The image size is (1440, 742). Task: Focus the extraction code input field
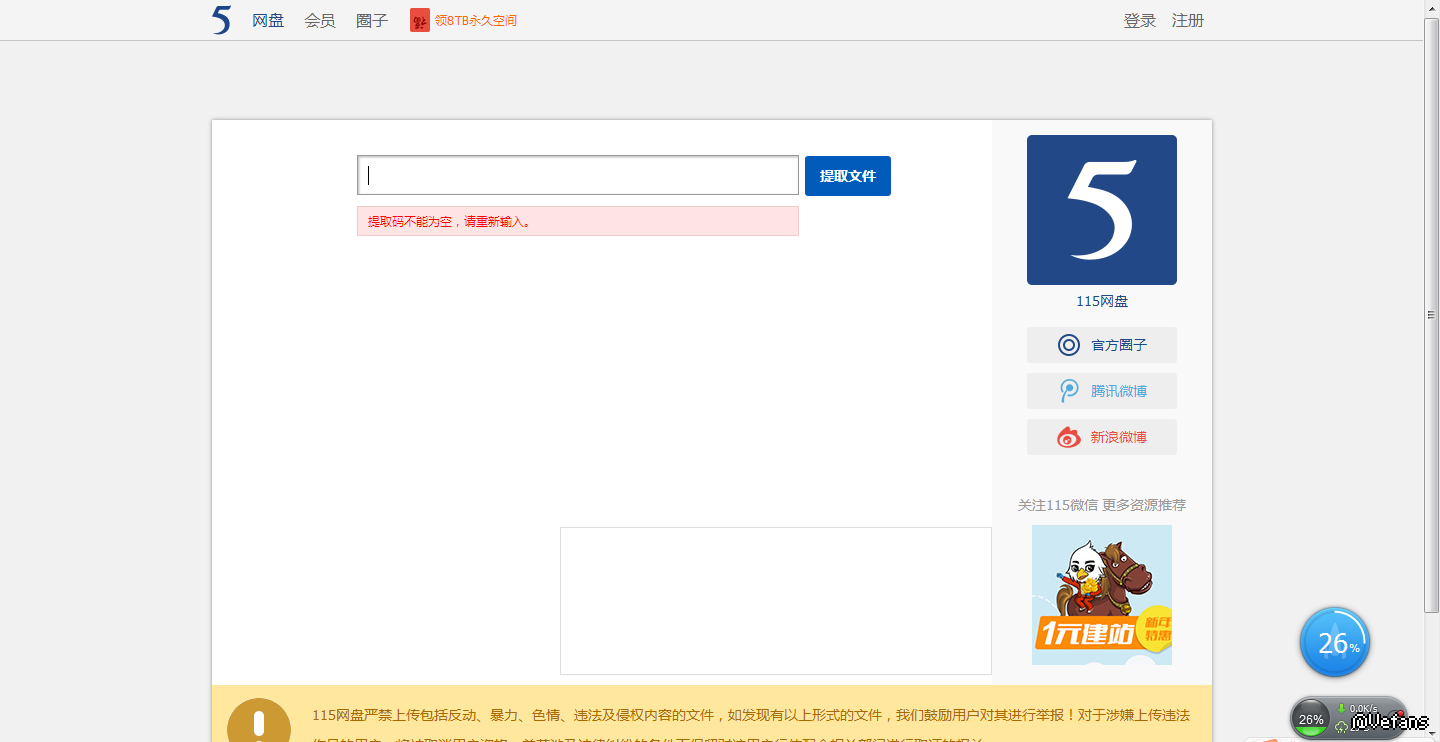[x=578, y=175]
